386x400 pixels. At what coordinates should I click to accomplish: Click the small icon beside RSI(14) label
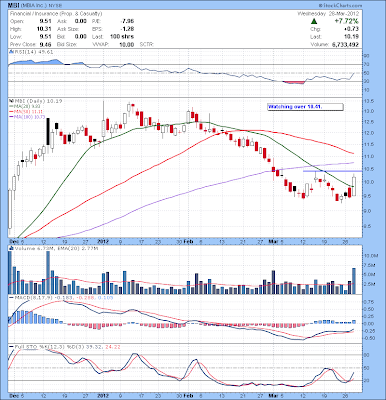pyautogui.click(x=11, y=52)
